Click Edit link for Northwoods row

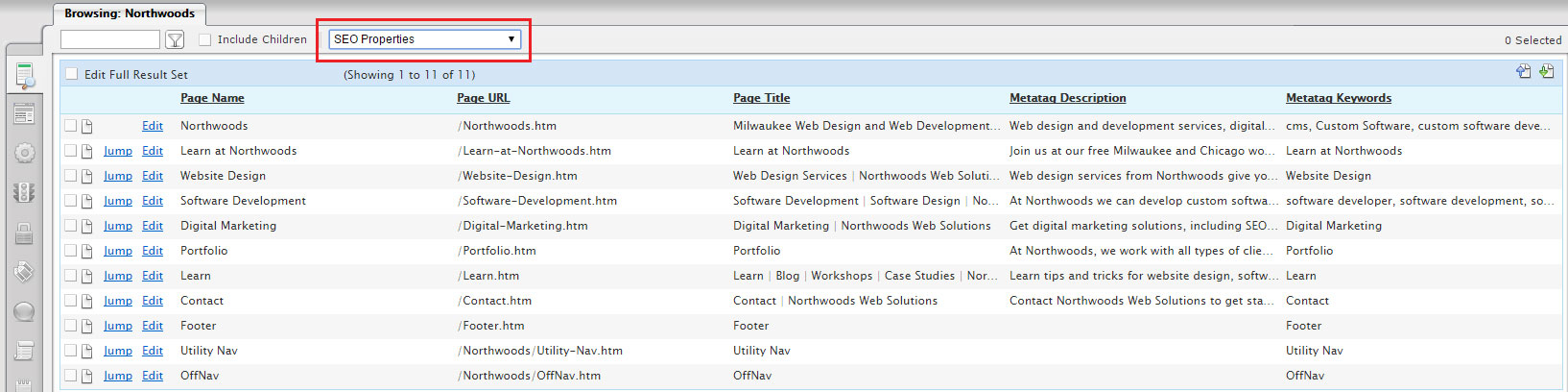(x=153, y=126)
